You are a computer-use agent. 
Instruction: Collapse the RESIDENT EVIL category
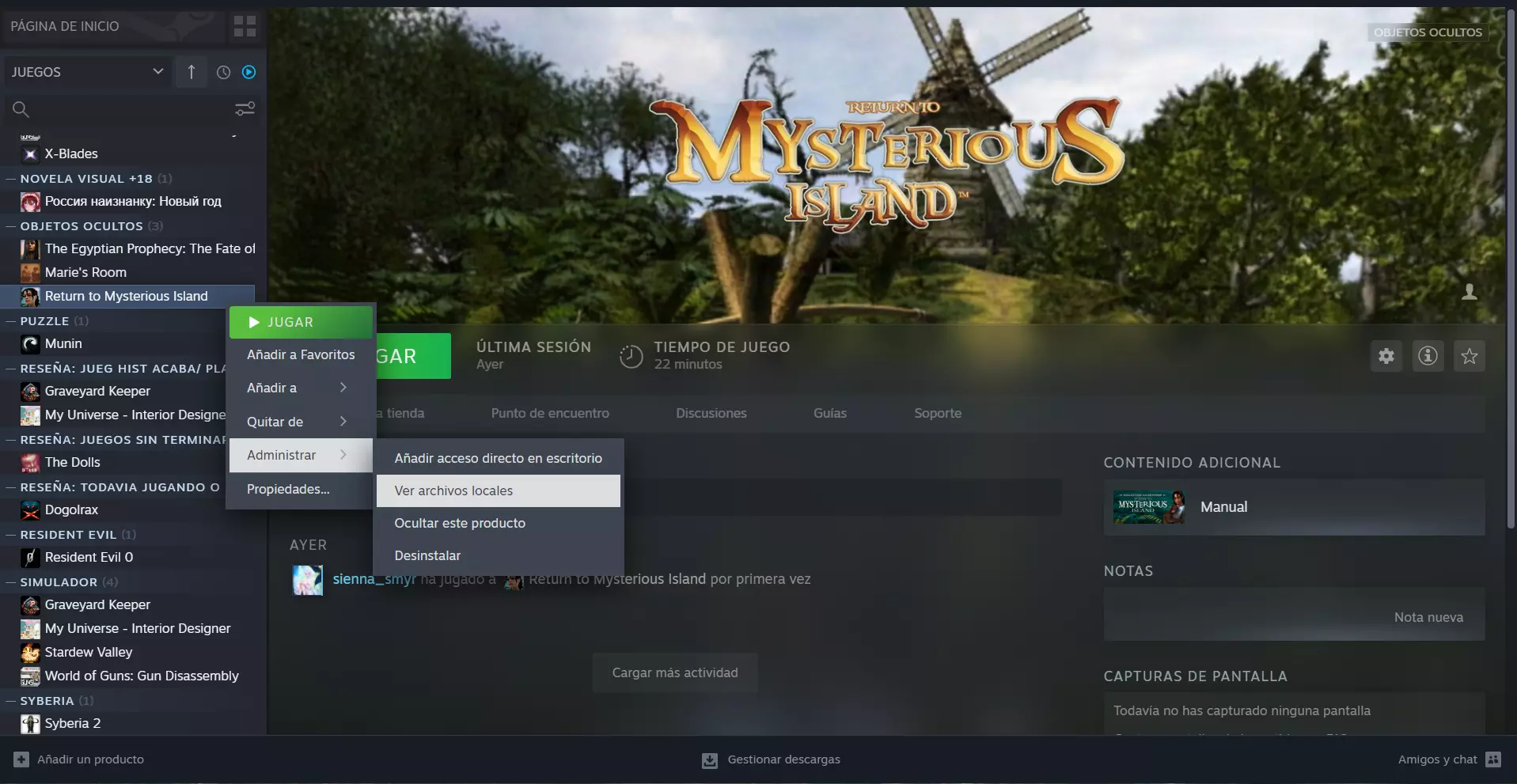click(11, 535)
